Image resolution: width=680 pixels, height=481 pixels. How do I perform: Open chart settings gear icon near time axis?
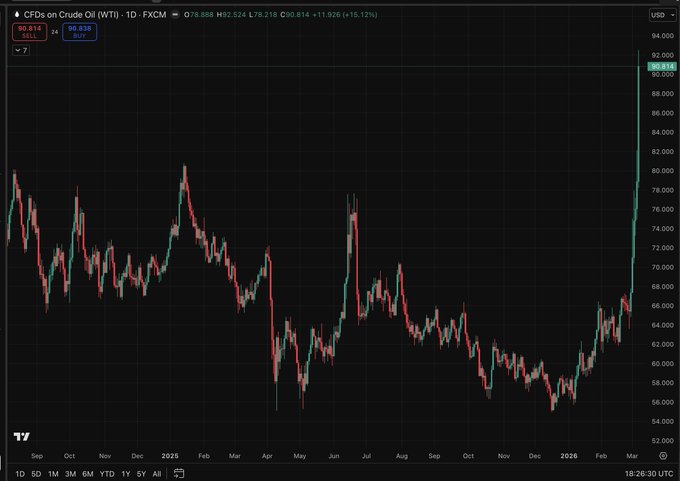(663, 455)
